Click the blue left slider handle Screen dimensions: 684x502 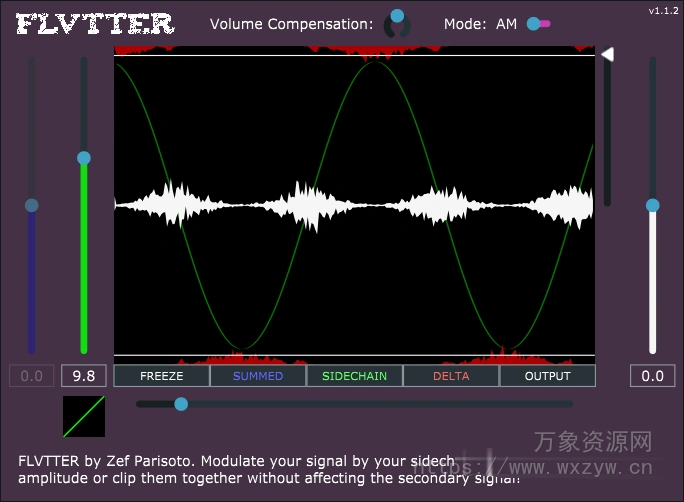pos(32,205)
